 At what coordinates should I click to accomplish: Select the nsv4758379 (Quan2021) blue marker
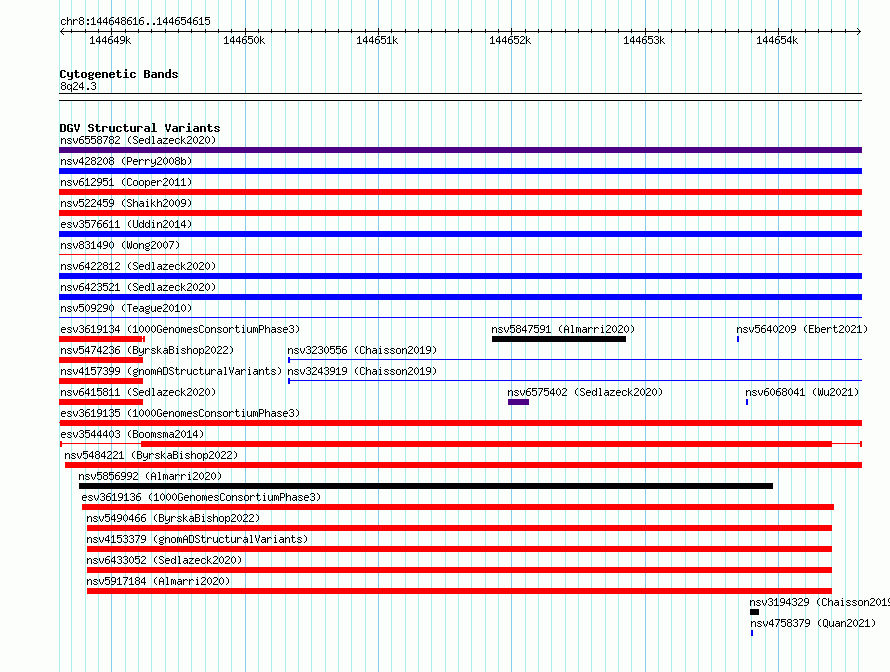[752, 633]
